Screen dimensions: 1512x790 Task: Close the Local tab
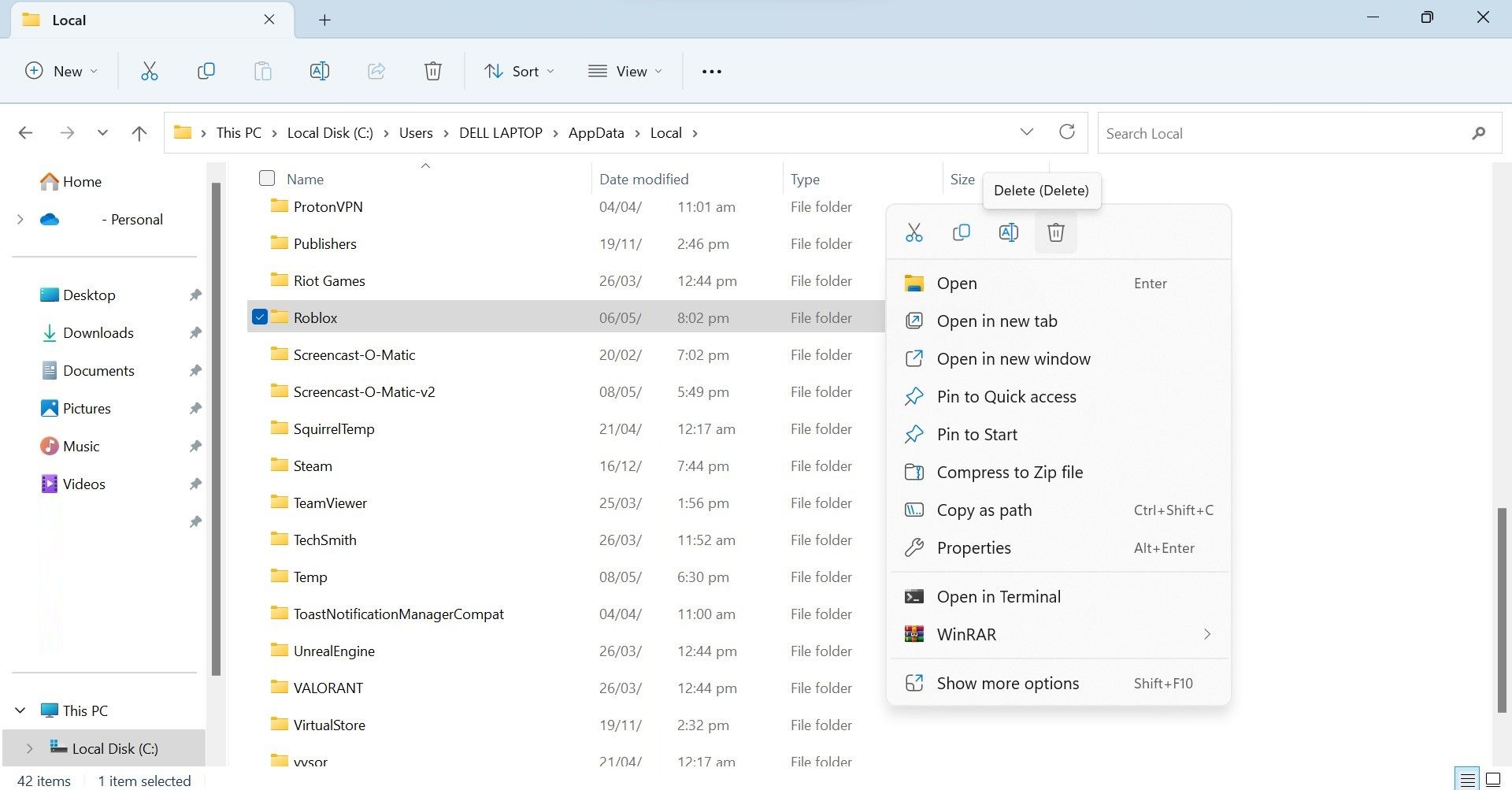269,20
